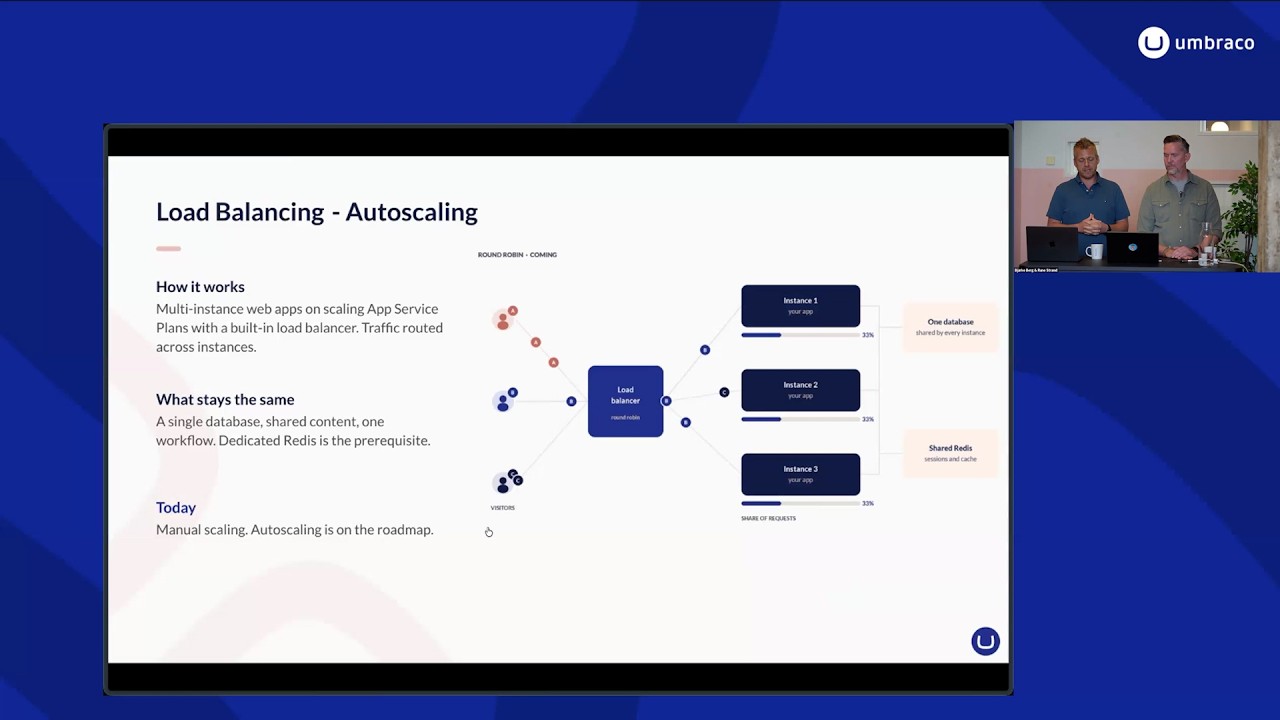Viewport: 1280px width, 720px height.
Task: Click the Umbraco logo in the top corner
Action: (x=1196, y=42)
